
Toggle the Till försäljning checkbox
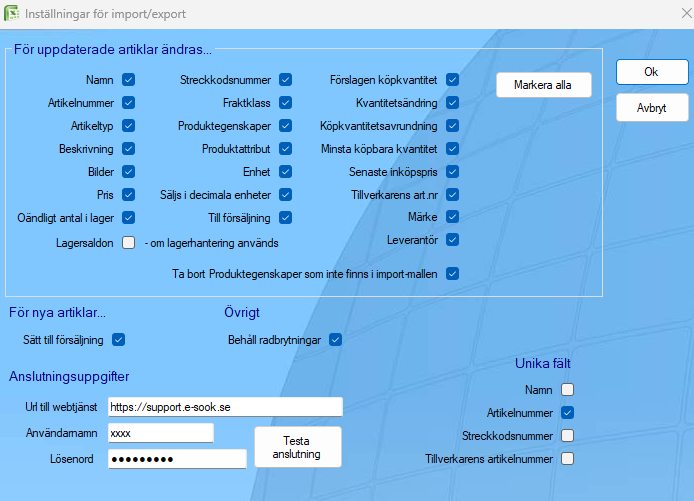[x=285, y=218]
